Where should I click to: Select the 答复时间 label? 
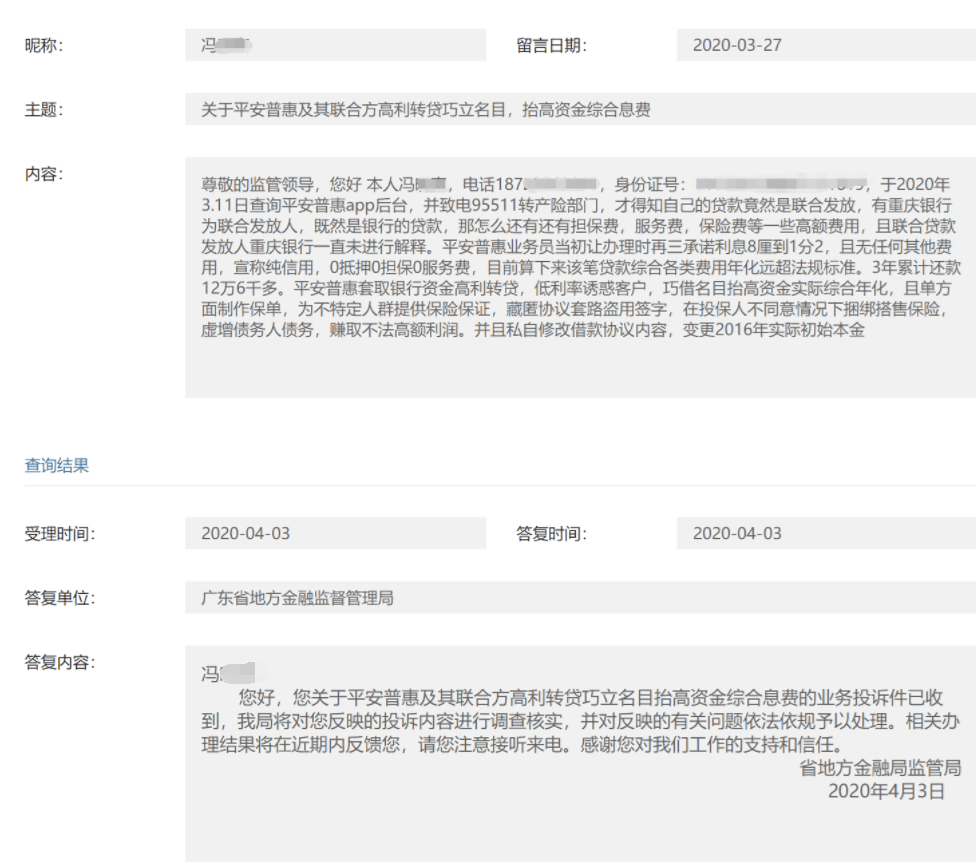[551, 533]
